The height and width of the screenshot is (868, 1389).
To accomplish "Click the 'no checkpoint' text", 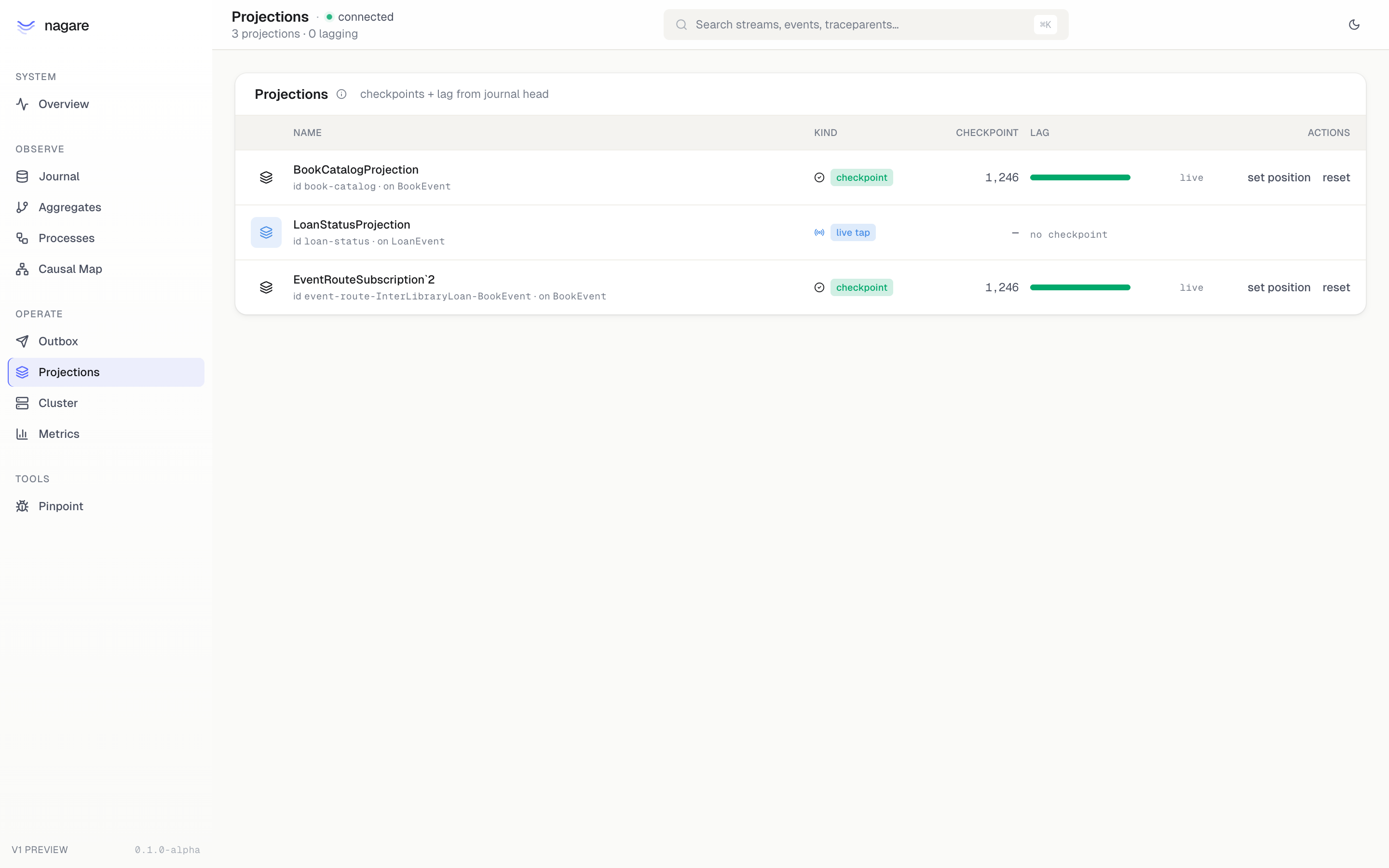I will [x=1069, y=234].
